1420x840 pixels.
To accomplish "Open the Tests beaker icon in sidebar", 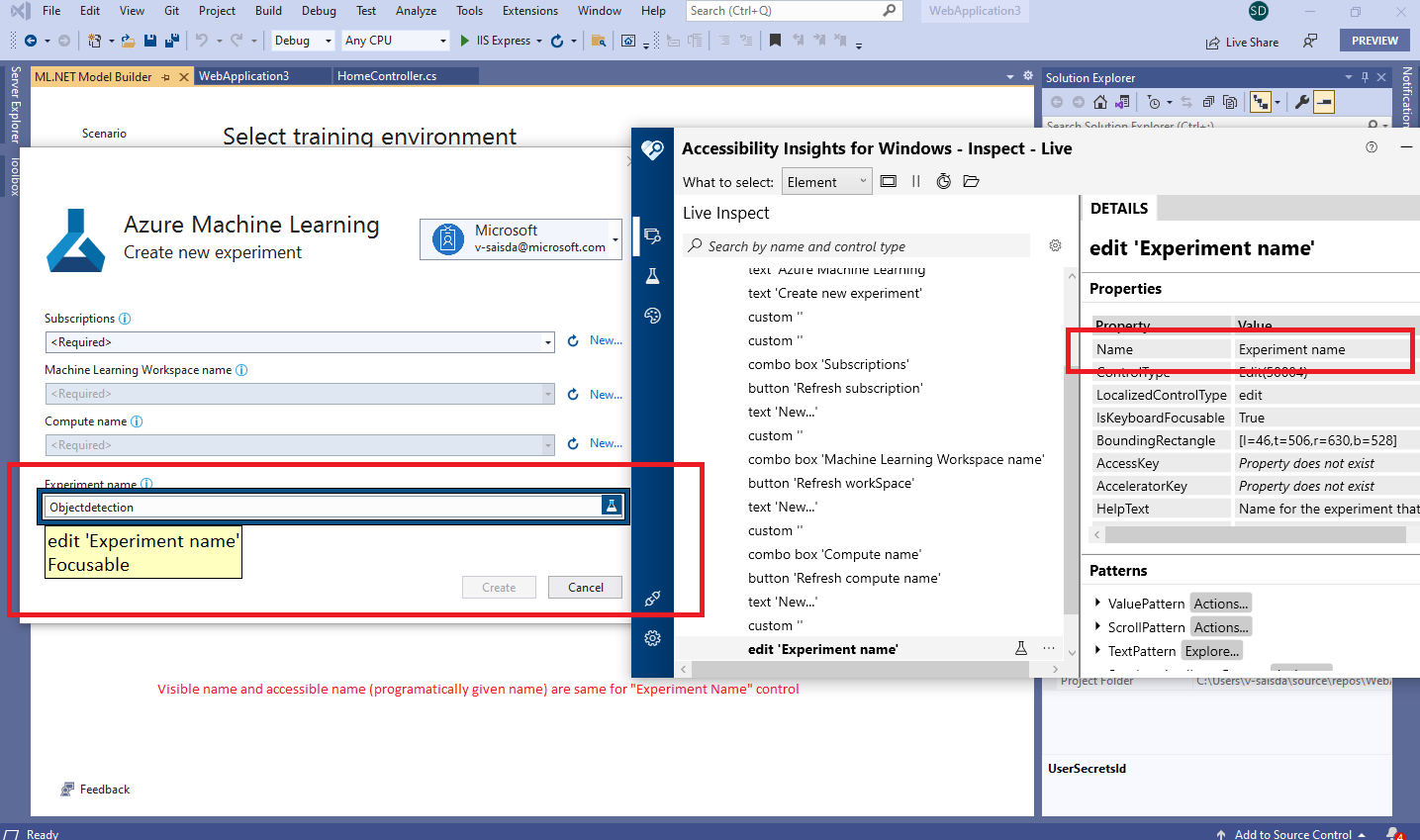I will [x=652, y=275].
